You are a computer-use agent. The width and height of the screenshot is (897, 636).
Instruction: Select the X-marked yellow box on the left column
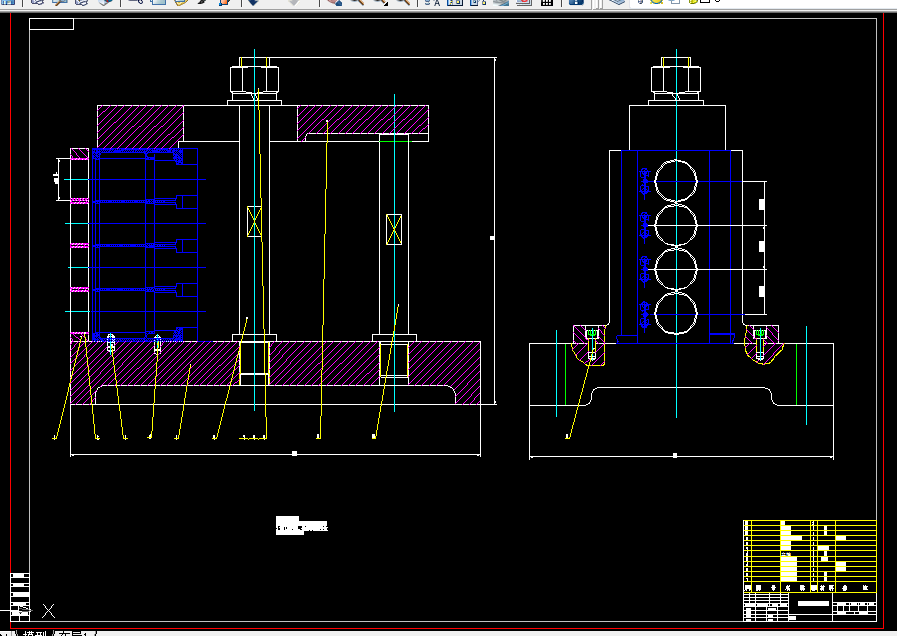[x=255, y=221]
